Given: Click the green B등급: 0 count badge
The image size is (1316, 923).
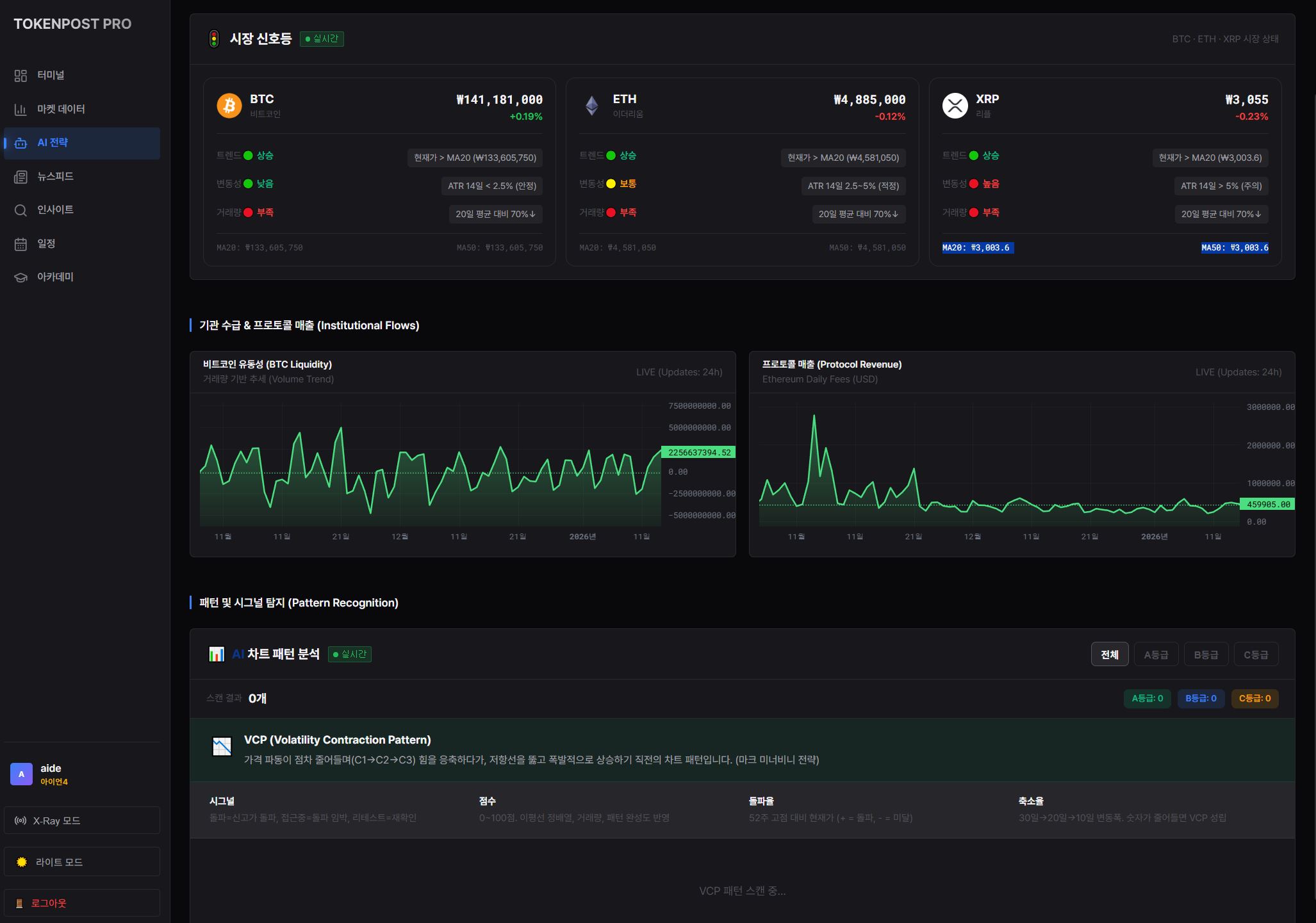Looking at the screenshot, I should click(x=1201, y=698).
